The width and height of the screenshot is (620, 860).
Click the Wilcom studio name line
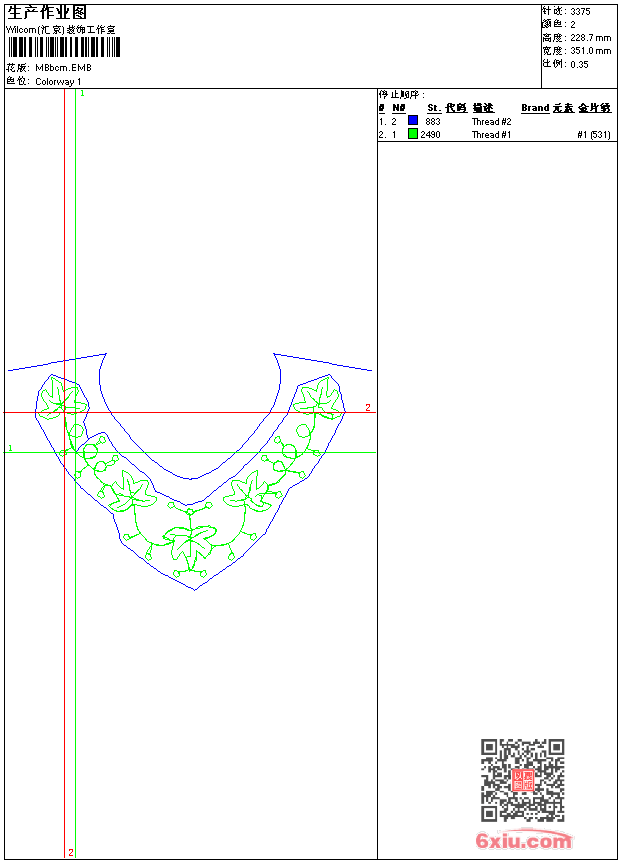pos(61,30)
